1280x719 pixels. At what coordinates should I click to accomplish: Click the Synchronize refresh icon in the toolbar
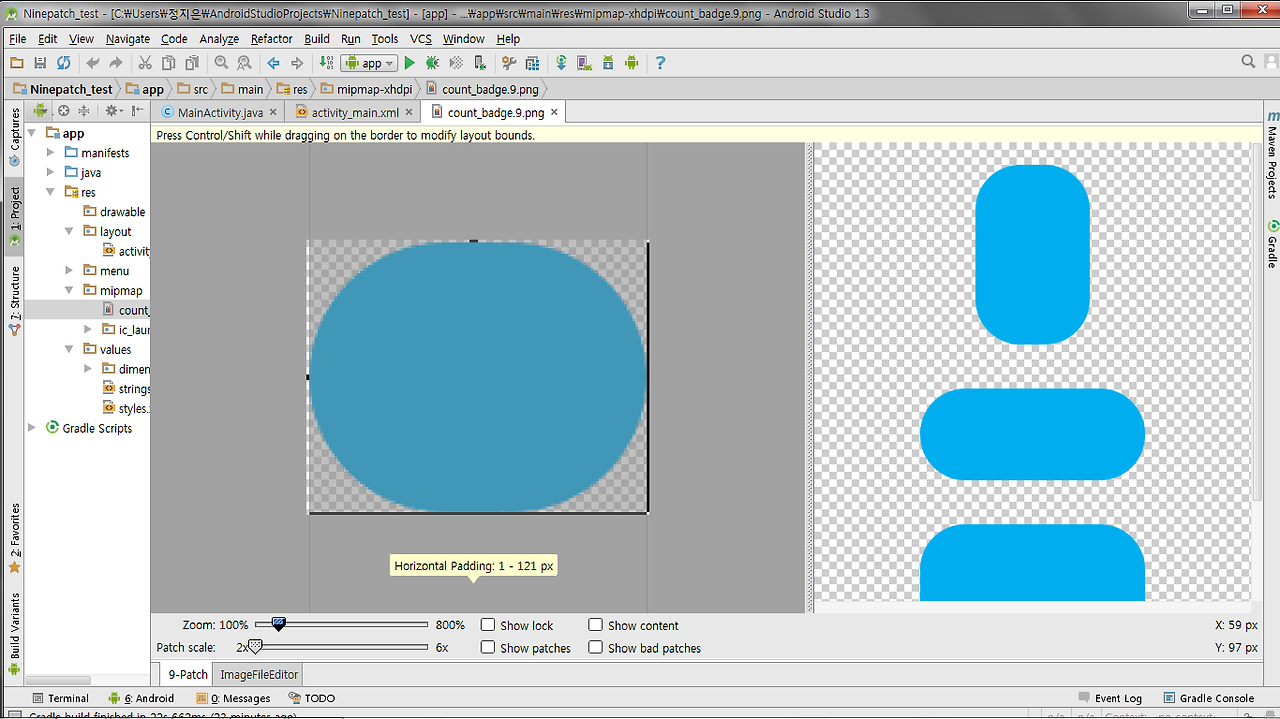click(64, 63)
